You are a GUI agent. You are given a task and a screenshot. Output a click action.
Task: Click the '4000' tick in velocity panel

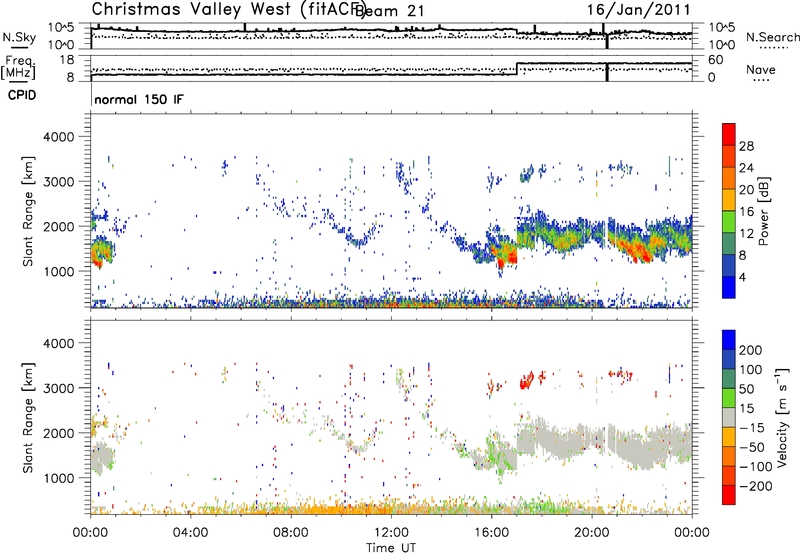click(x=58, y=343)
